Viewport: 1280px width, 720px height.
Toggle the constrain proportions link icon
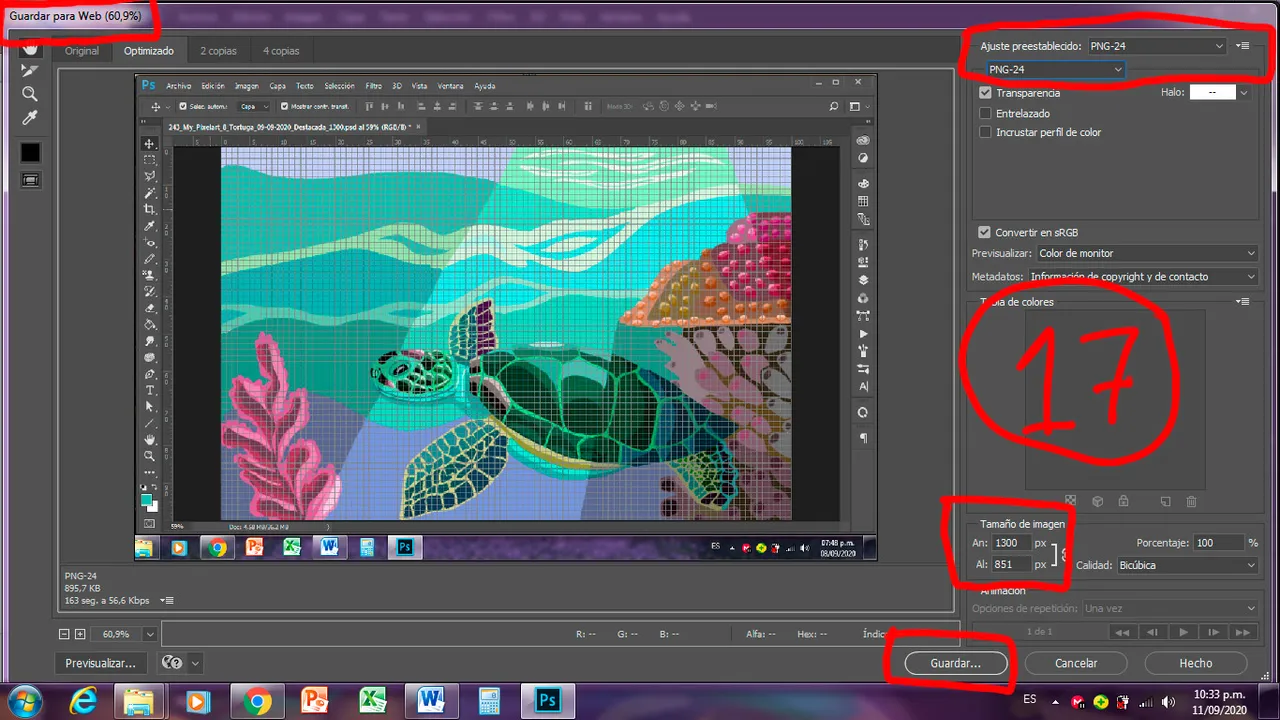click(1063, 554)
